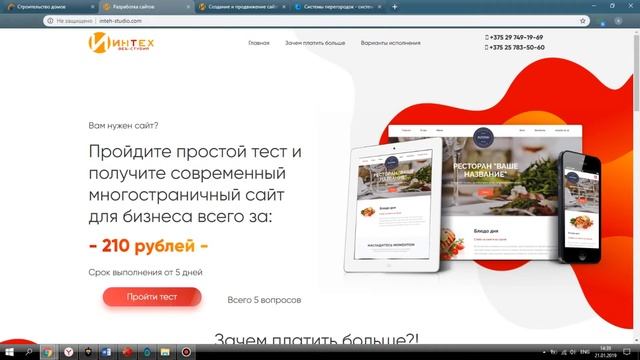
Task: Show hidden system tray icons
Action: tap(544, 352)
